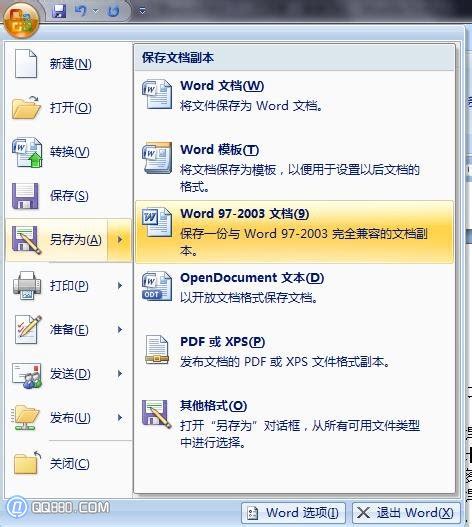
Task: Choose 关闭(C) from the Office menu
Action: coord(69,464)
